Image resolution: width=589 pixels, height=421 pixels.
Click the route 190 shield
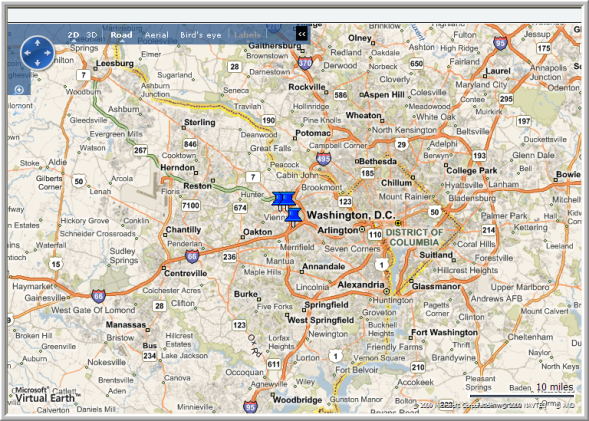268,121
